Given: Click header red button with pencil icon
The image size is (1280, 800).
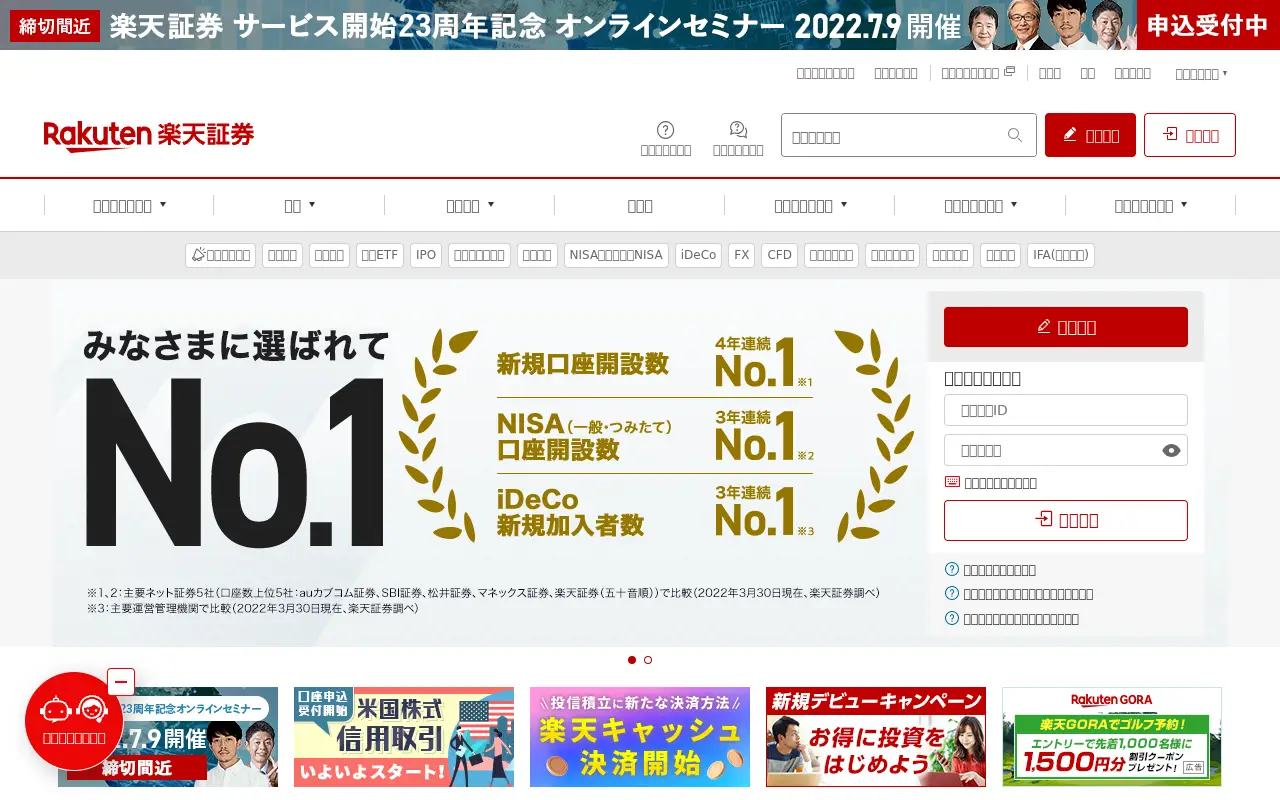Looking at the screenshot, I should (1090, 135).
